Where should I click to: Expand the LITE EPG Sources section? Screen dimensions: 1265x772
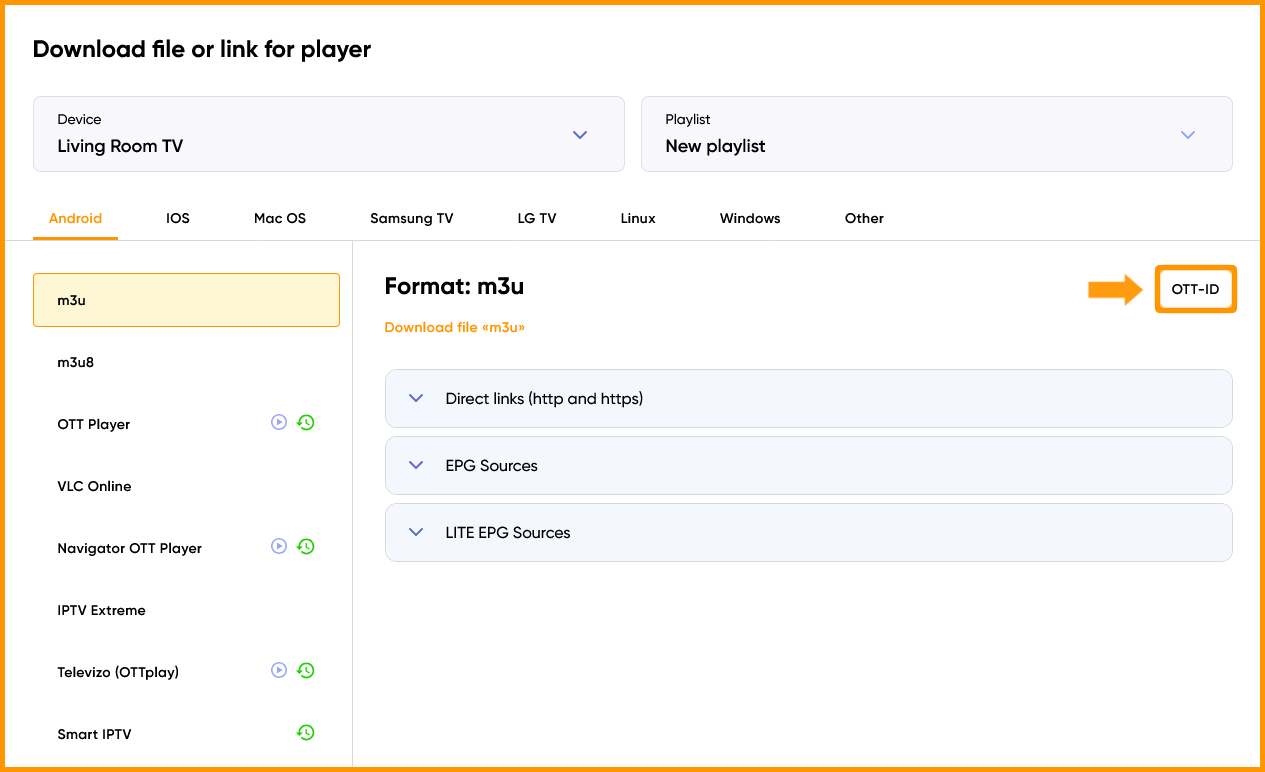808,532
